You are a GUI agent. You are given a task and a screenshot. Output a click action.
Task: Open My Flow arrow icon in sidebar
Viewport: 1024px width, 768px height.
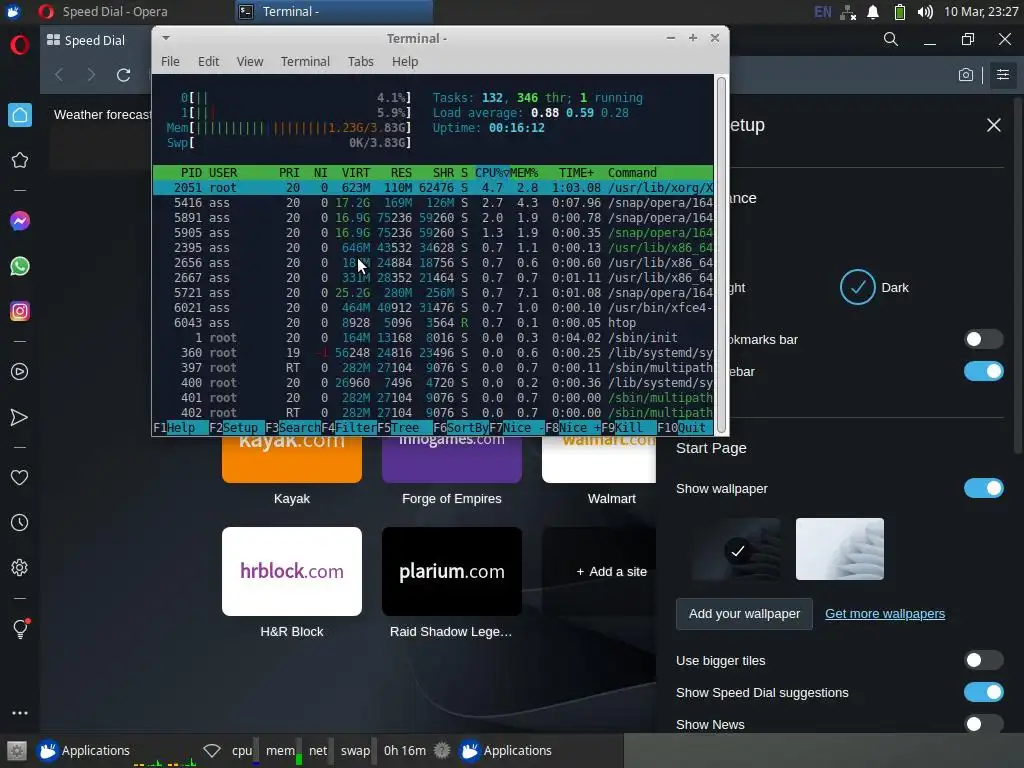pyautogui.click(x=20, y=417)
